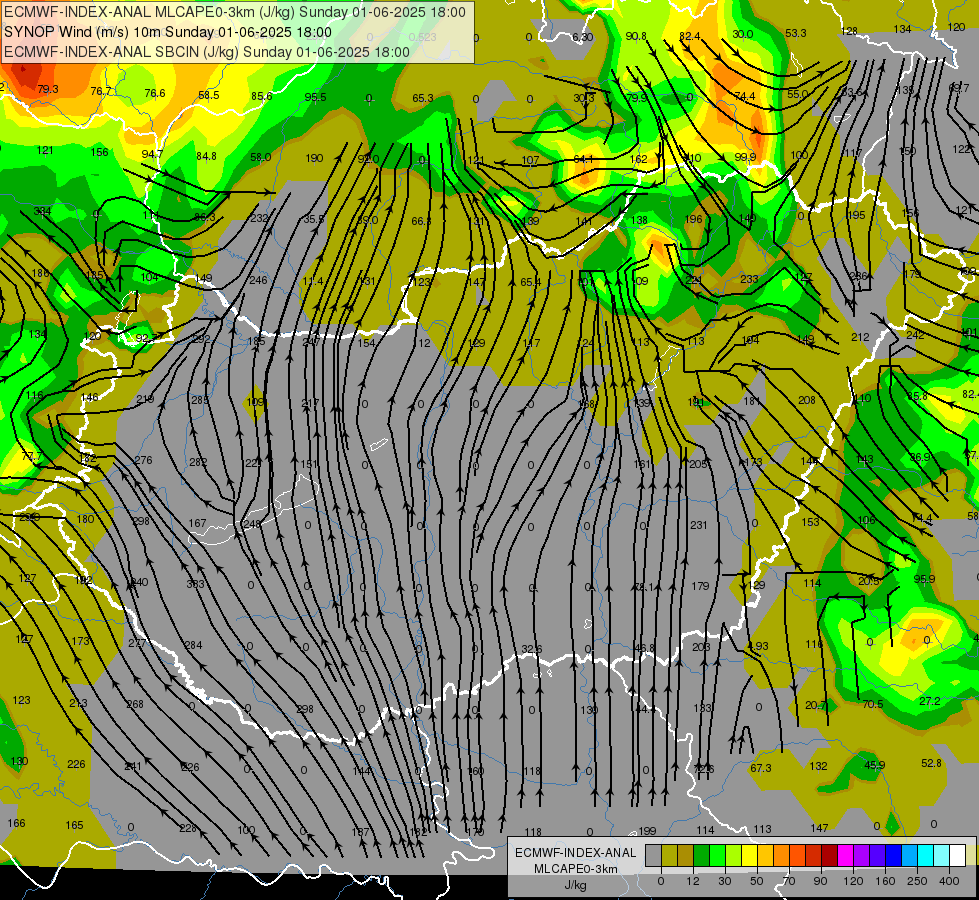Viewport: 979px width, 900px height.
Task: Click the white swatch at the legend's end
Action: pyautogui.click(x=958, y=855)
